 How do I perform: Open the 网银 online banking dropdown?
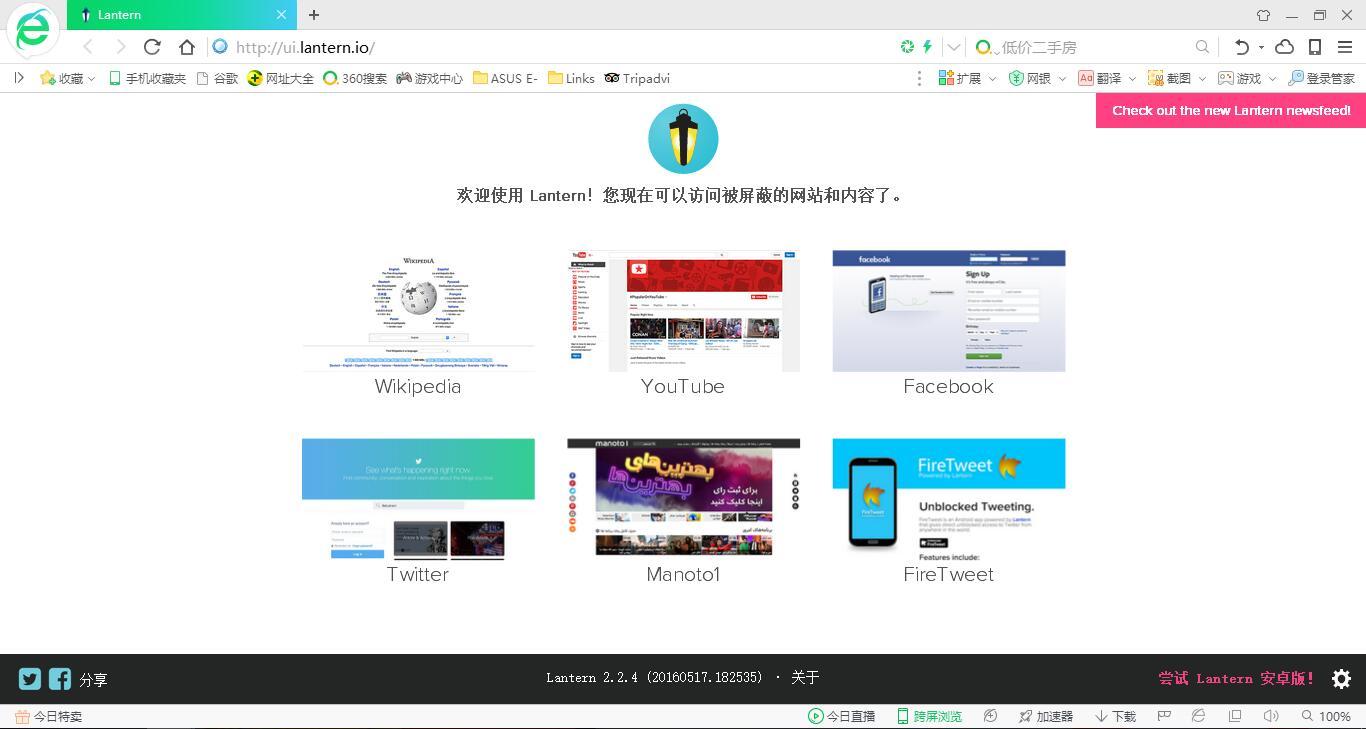pos(1037,78)
